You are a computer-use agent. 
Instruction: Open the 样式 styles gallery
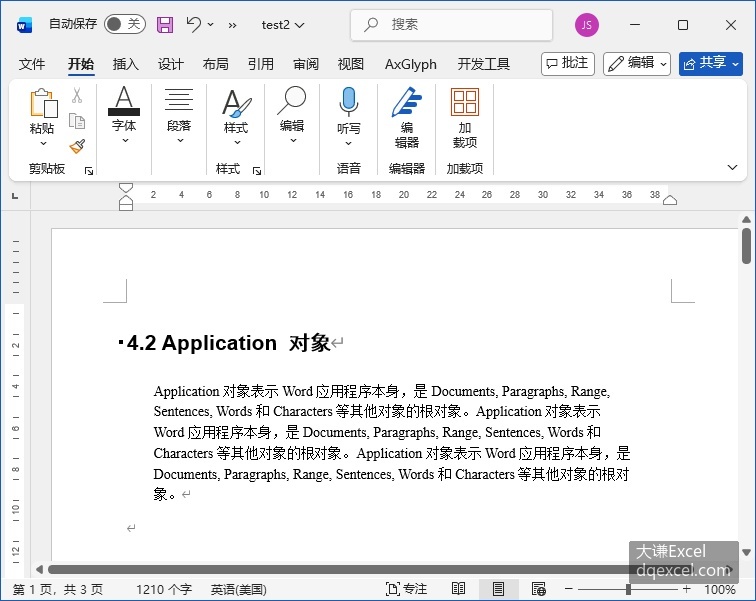pyautogui.click(x=236, y=116)
